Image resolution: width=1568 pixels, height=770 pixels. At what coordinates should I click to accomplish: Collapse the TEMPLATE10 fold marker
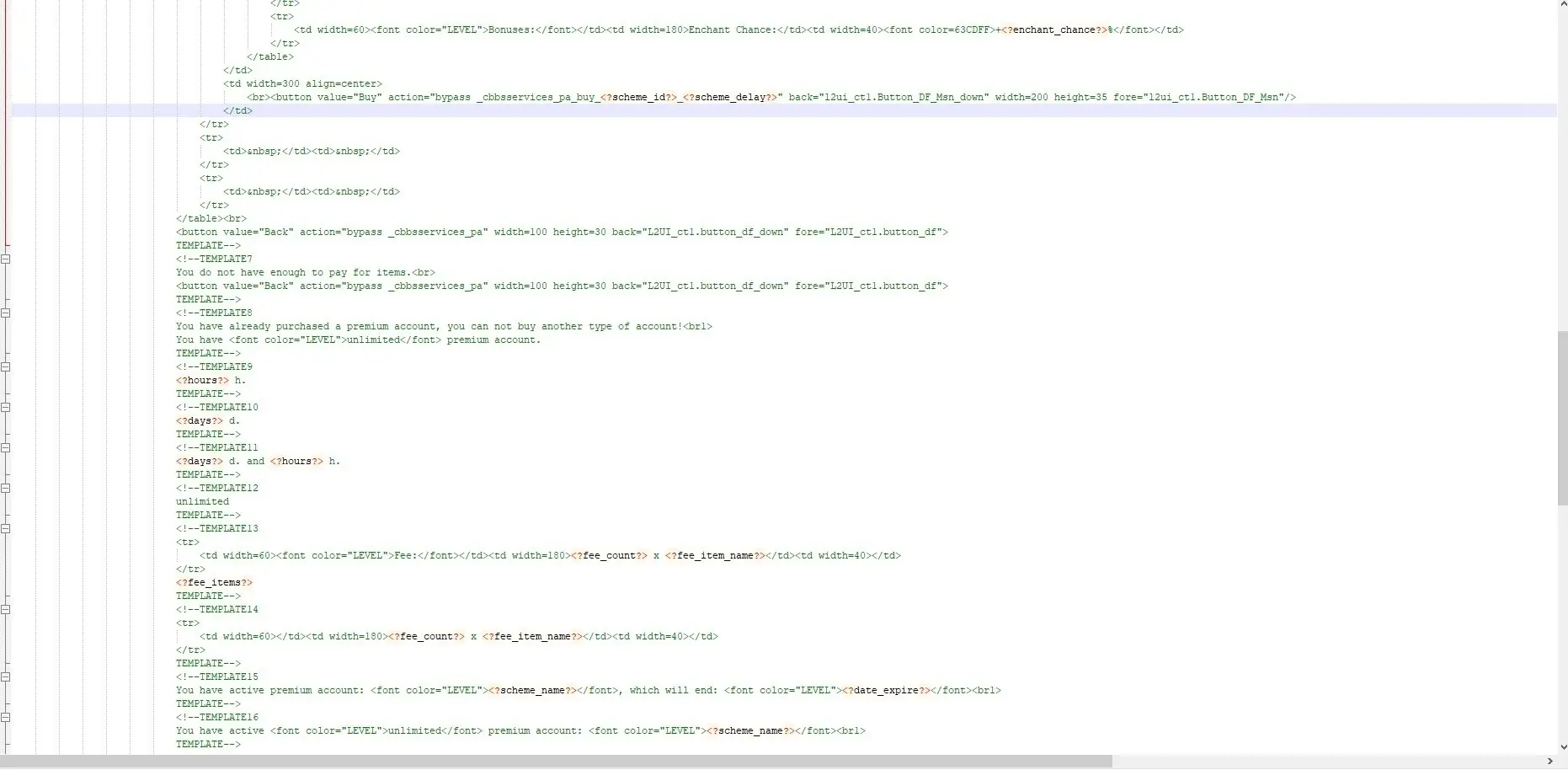(5, 408)
